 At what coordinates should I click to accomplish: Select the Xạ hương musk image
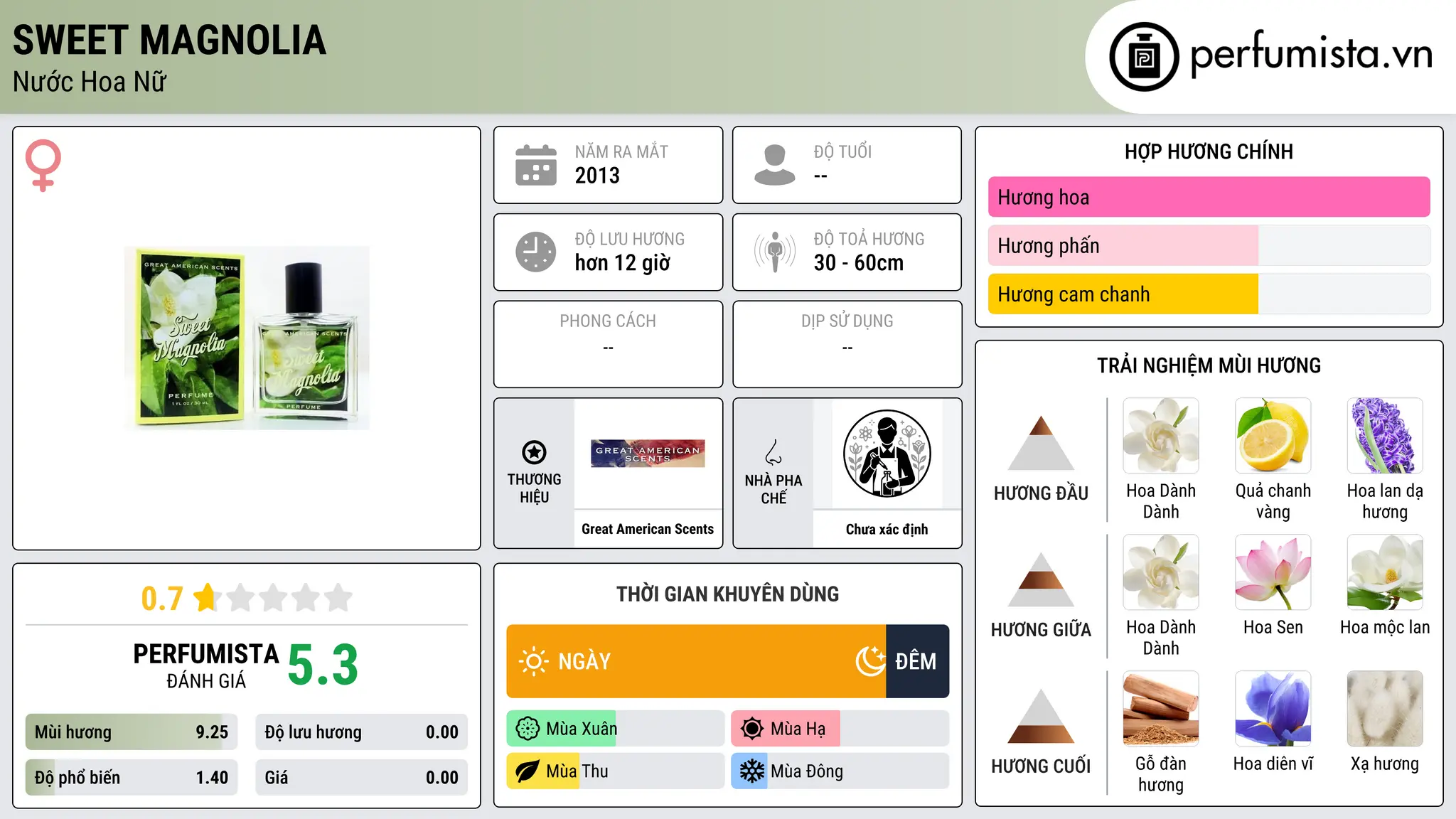1385,709
